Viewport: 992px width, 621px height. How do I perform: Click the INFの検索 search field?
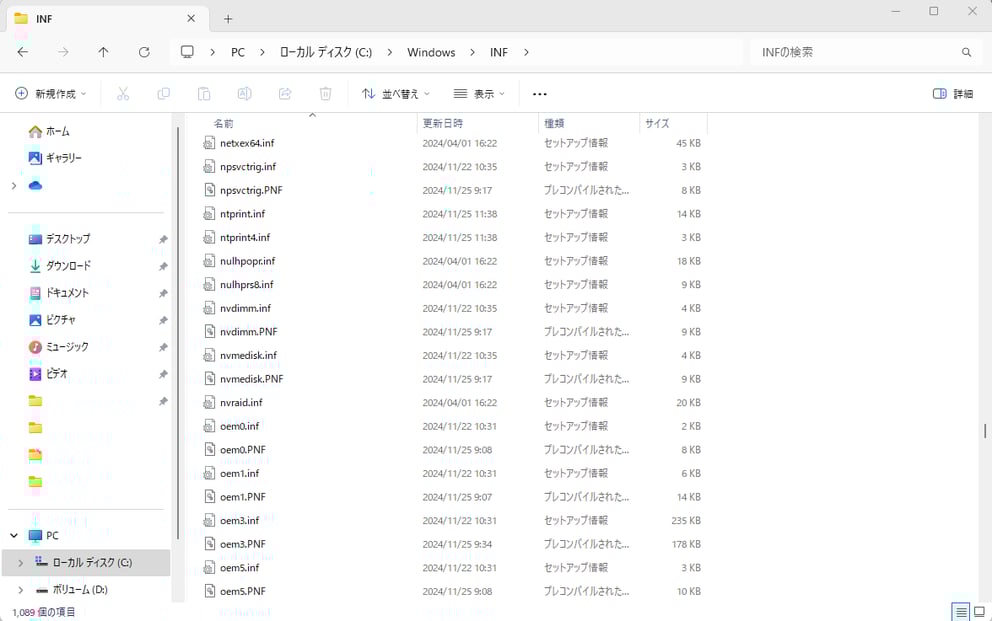(x=855, y=52)
